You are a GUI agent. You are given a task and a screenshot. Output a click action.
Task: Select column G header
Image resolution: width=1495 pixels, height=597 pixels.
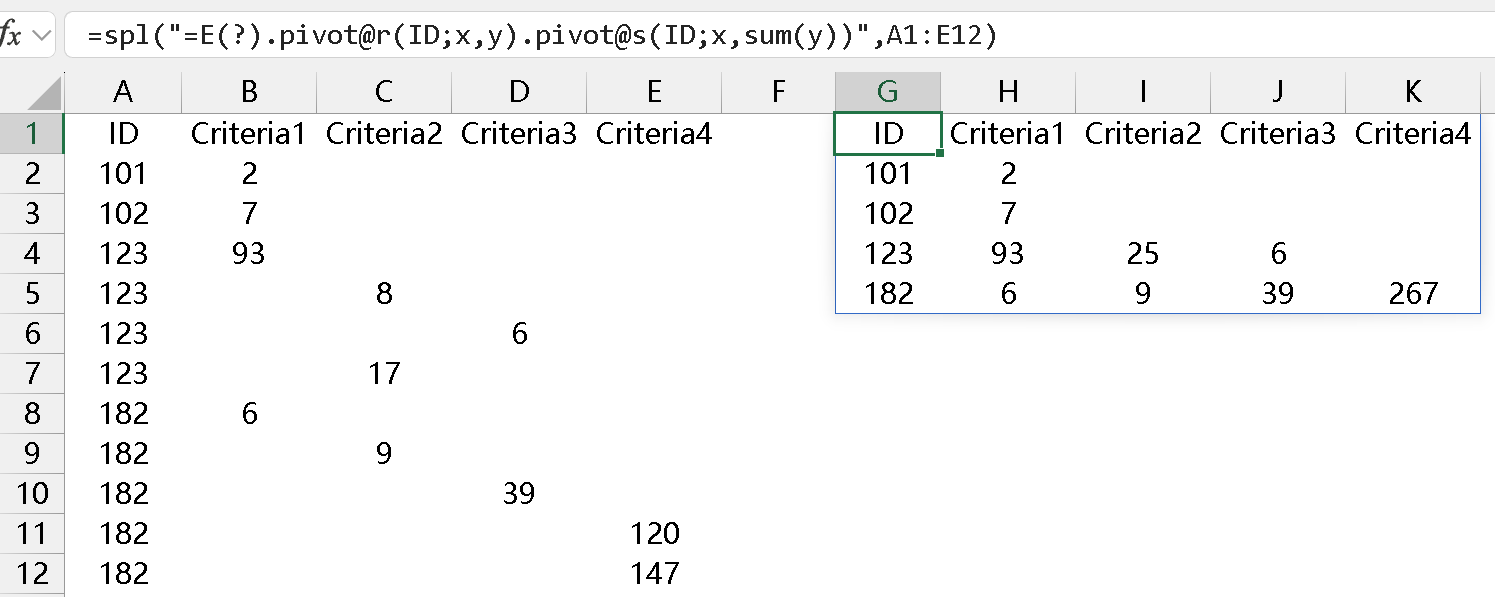coord(887,92)
